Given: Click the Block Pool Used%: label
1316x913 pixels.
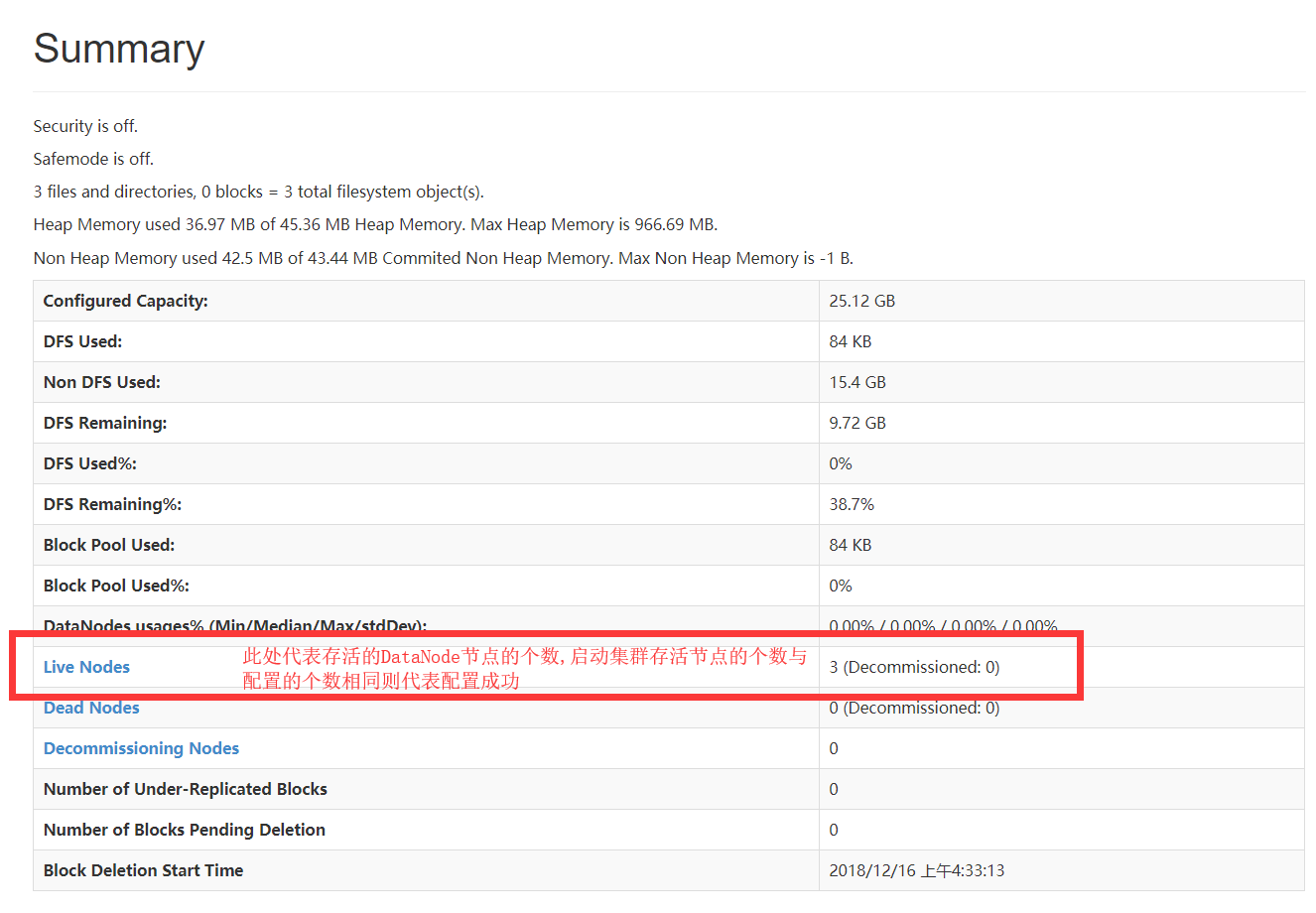Looking at the screenshot, I should tap(116, 586).
